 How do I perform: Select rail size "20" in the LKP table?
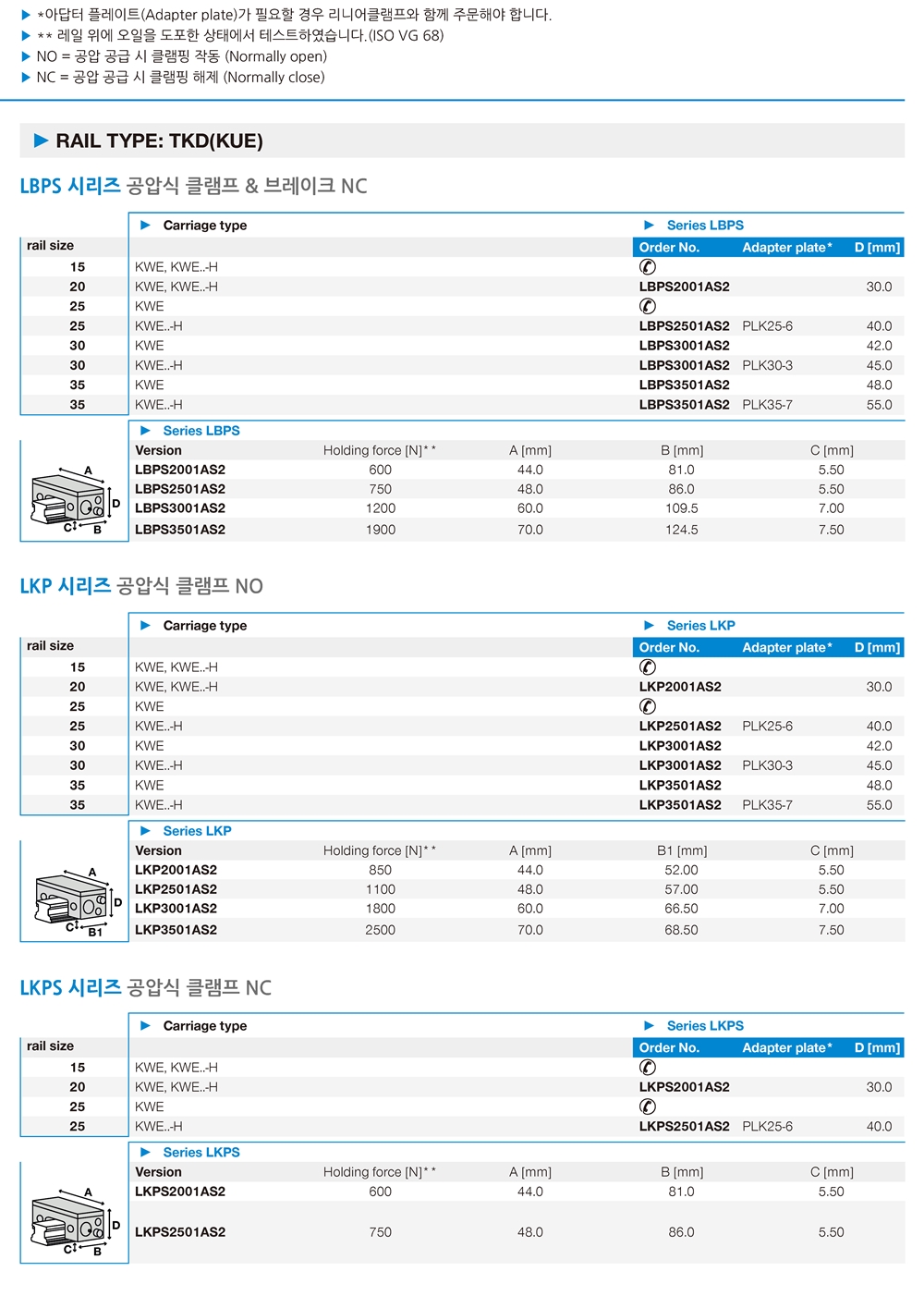pyautogui.click(x=78, y=687)
